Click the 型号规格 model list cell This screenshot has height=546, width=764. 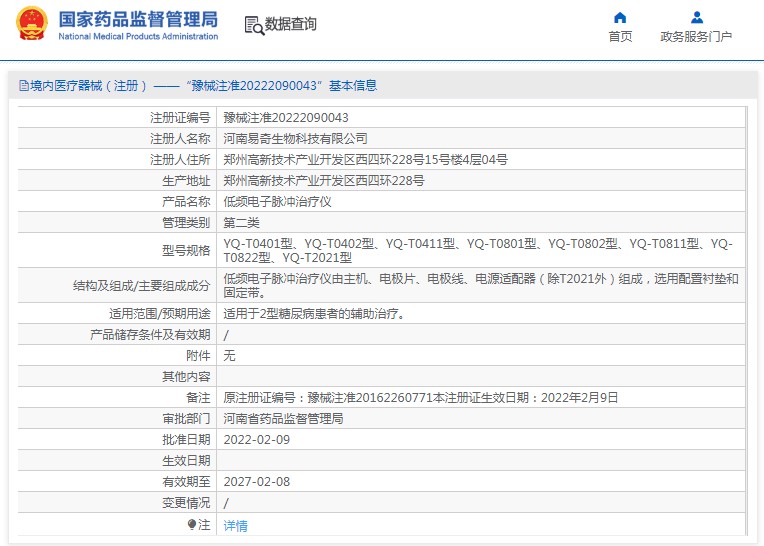481,250
